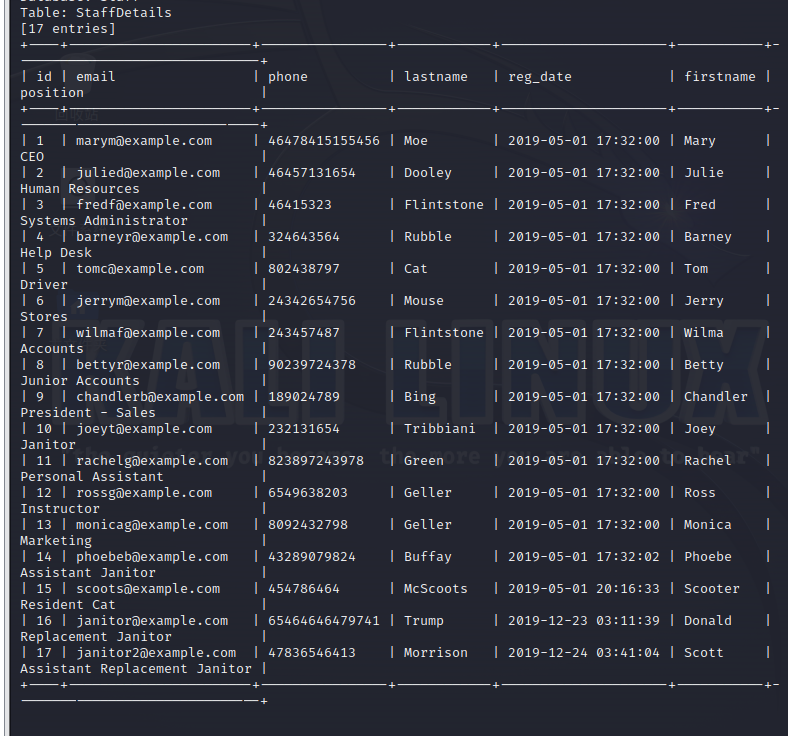Click the firstname Chandler
This screenshot has width=788, height=736.
[716, 397]
